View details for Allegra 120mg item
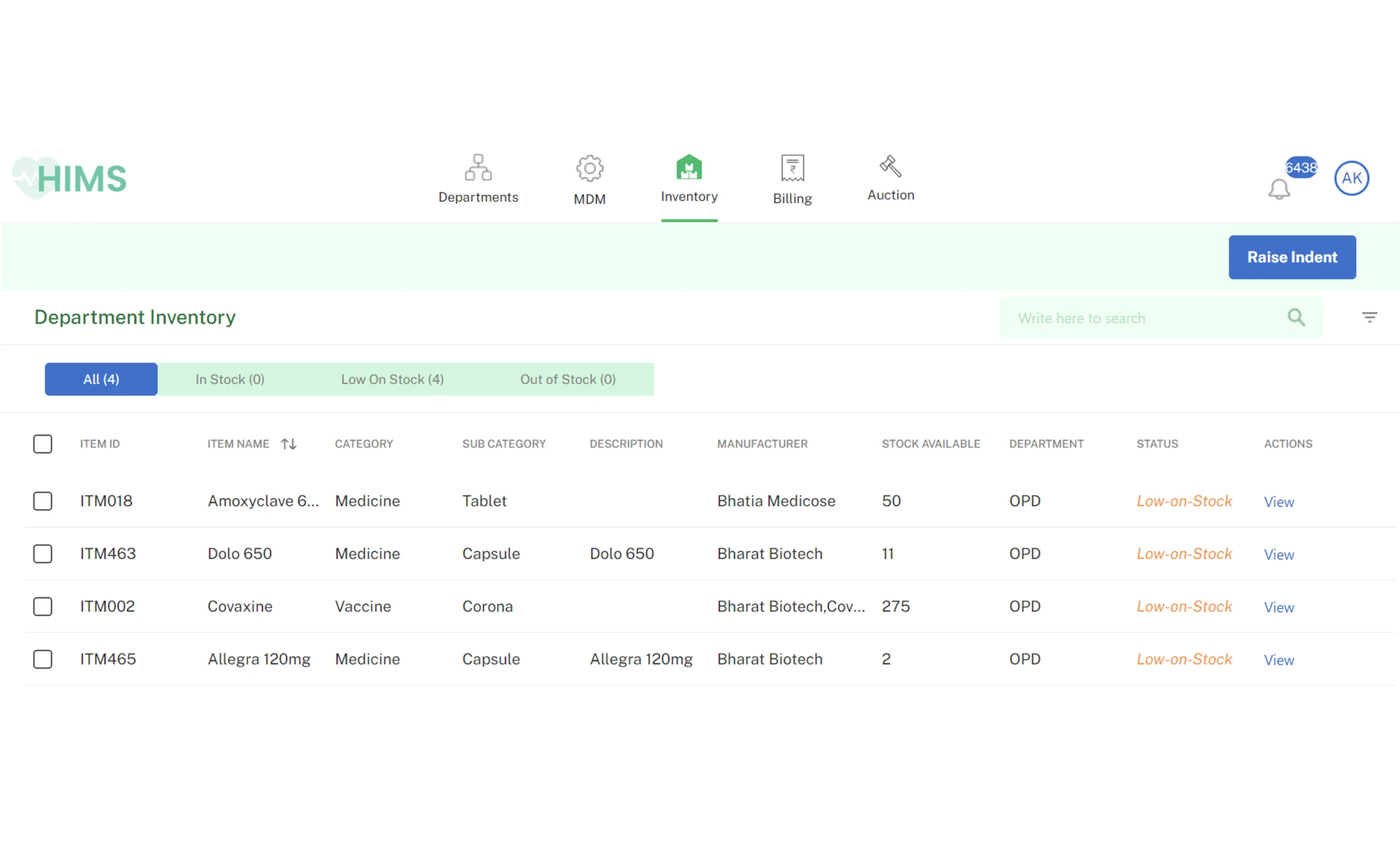The height and width of the screenshot is (846, 1400). (1279, 659)
